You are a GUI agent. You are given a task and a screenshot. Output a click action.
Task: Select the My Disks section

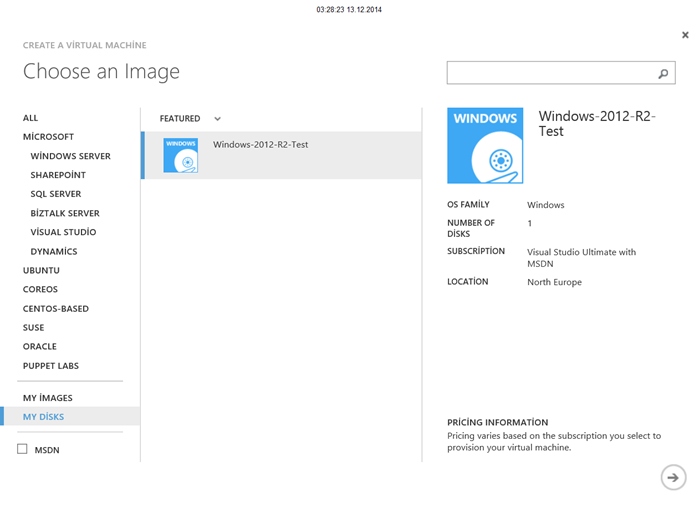[x=70, y=416]
